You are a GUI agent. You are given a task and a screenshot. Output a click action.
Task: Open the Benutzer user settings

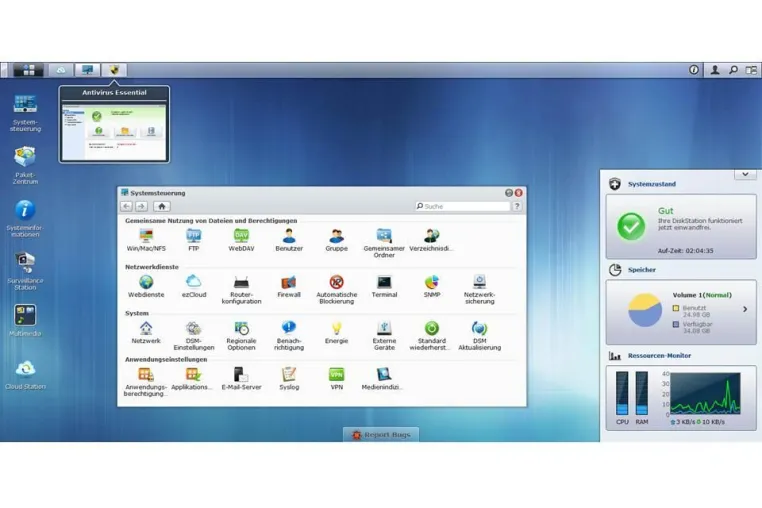(x=289, y=240)
